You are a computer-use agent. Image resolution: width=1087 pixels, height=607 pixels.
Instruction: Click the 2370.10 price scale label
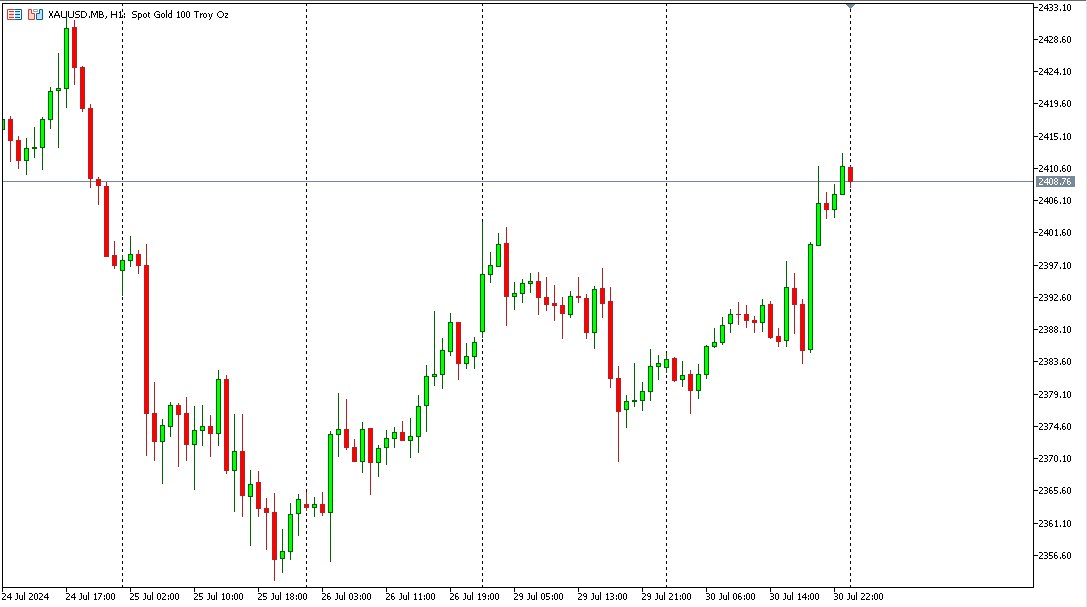1054,459
